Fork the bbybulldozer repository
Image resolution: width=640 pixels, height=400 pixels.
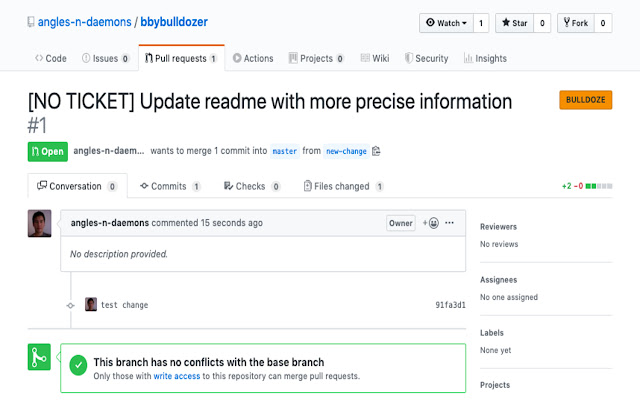click(576, 23)
